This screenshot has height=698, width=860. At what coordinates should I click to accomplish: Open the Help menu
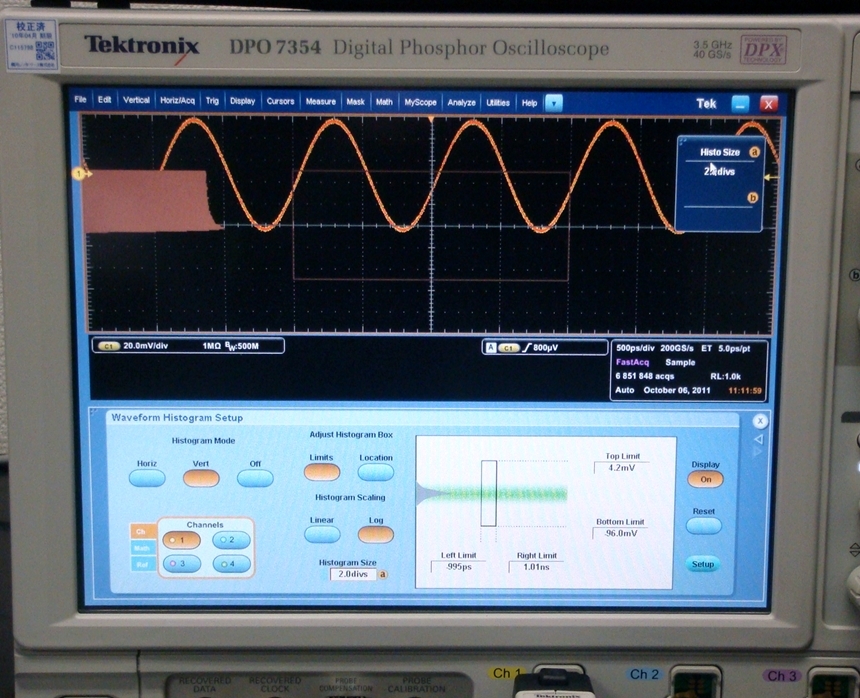(x=529, y=103)
